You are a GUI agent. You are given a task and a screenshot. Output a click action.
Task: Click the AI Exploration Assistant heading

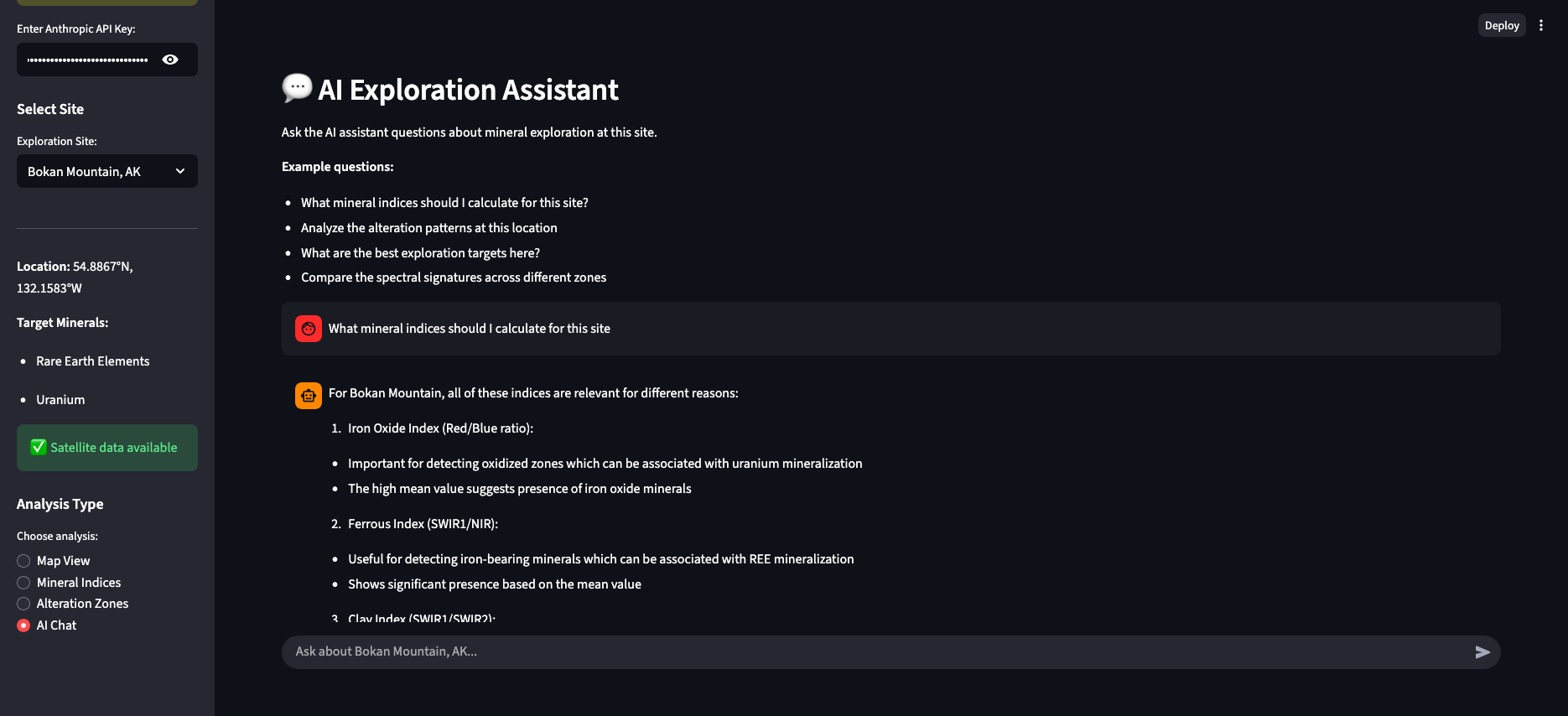tap(468, 90)
